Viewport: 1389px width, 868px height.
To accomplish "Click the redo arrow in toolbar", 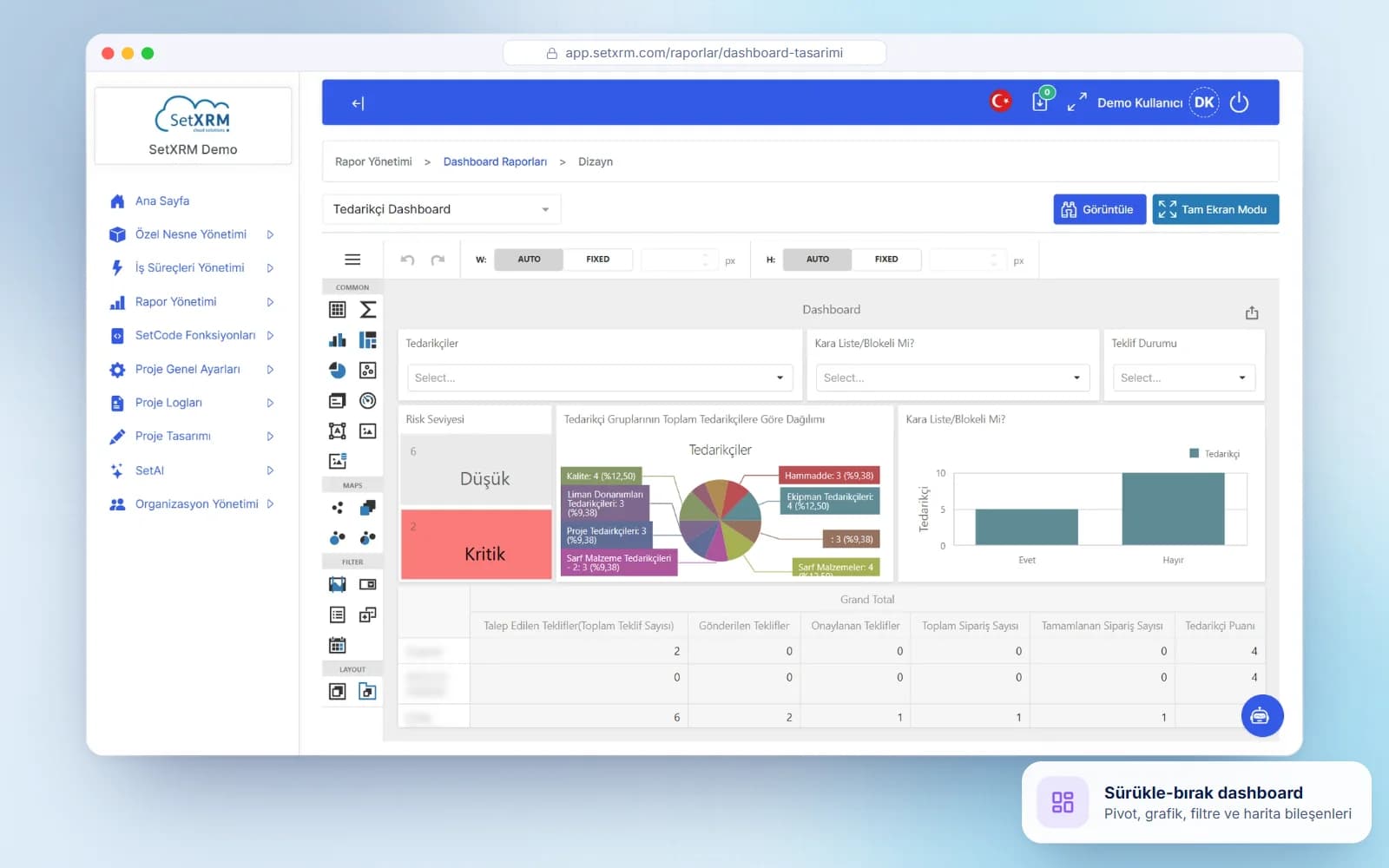I will click(x=438, y=260).
